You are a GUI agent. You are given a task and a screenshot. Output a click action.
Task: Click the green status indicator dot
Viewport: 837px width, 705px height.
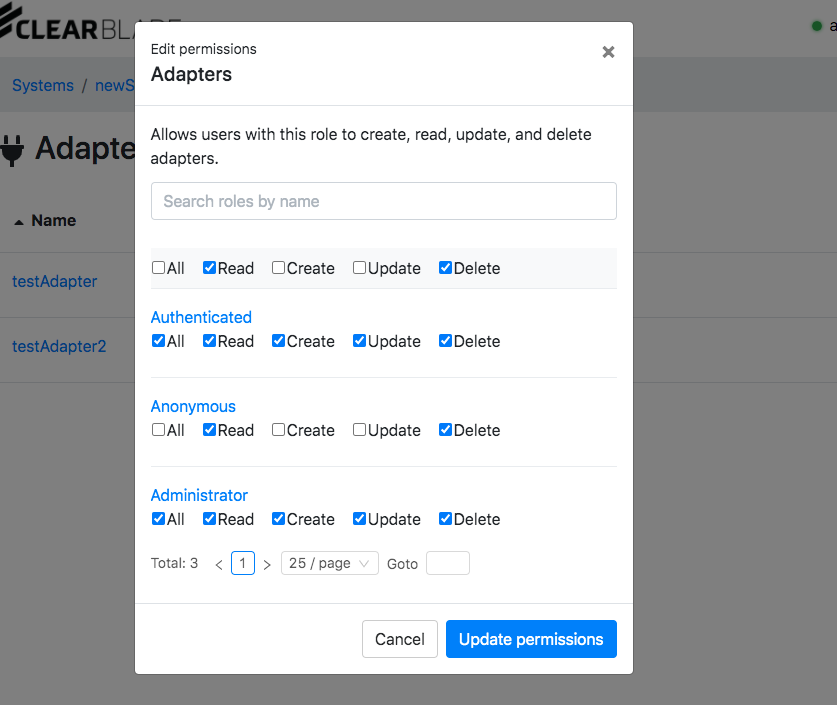[x=817, y=26]
